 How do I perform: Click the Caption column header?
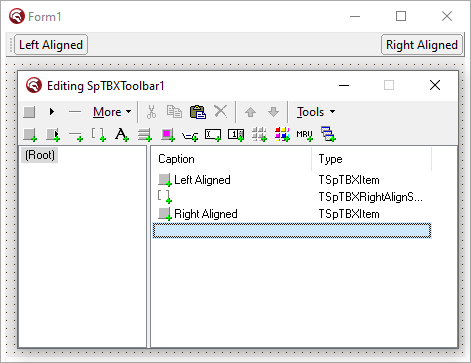[232, 159]
